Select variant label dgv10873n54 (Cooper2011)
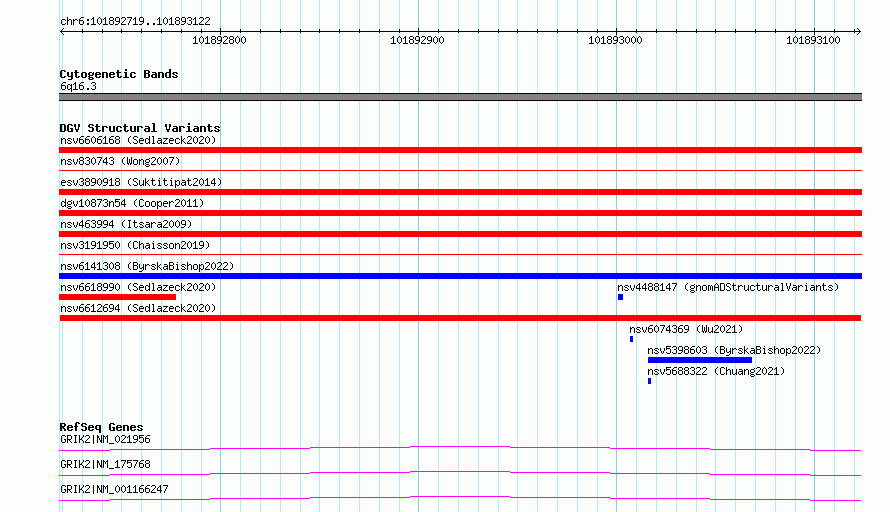The height and width of the screenshot is (512, 890). point(132,203)
